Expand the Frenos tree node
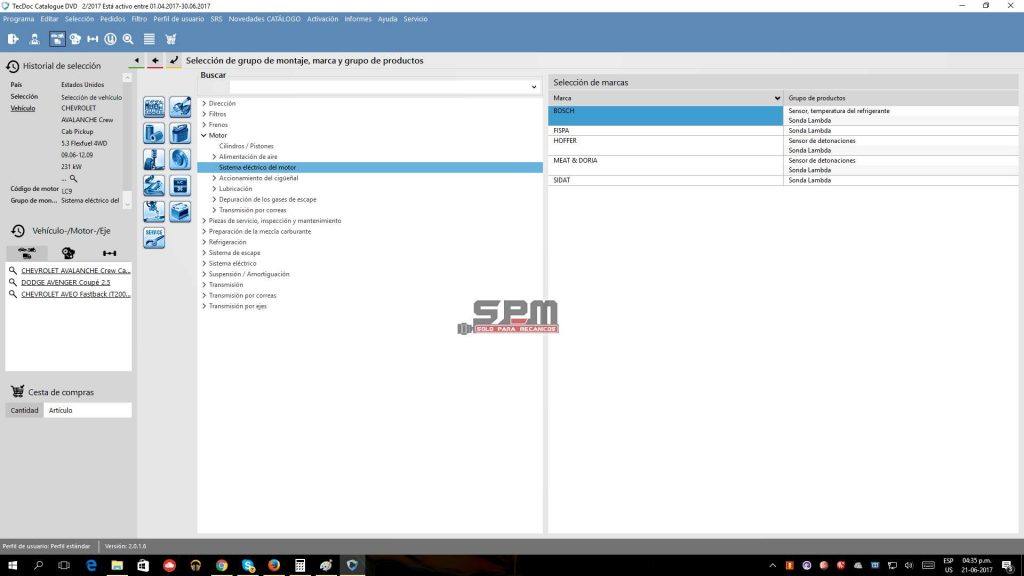Image resolution: width=1024 pixels, height=576 pixels. [x=204, y=125]
